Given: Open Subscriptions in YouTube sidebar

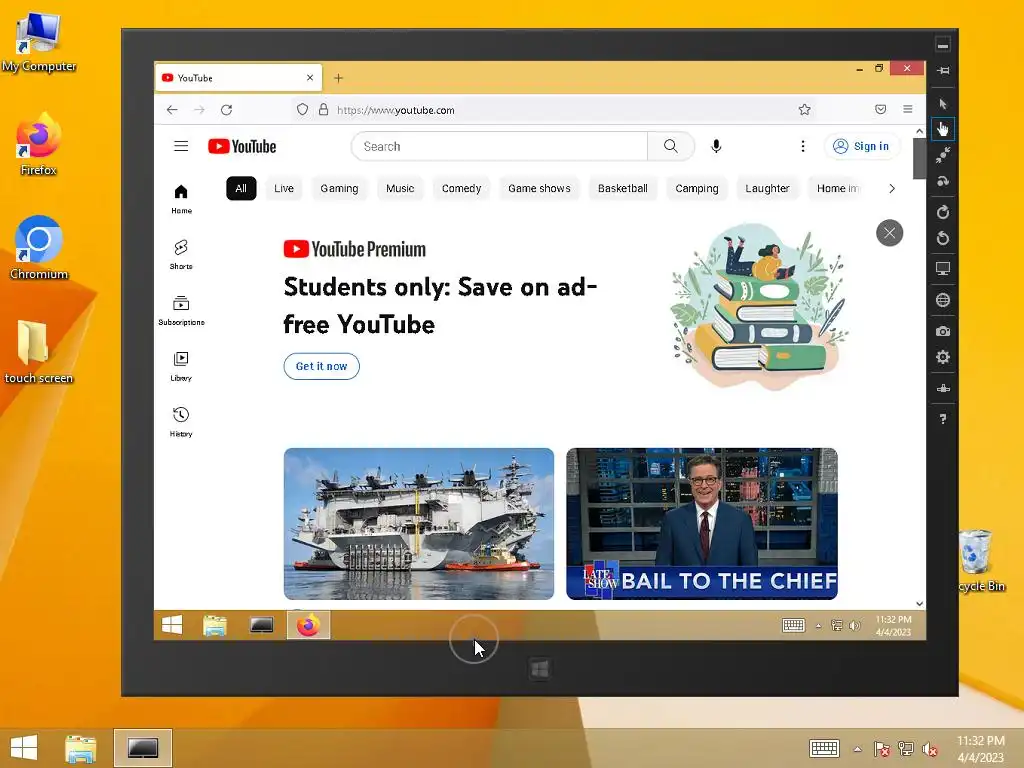Looking at the screenshot, I should click(x=182, y=310).
